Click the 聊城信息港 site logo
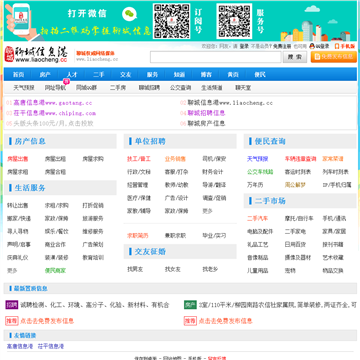Viewport: 360px width, 360px height. [x=36, y=54]
